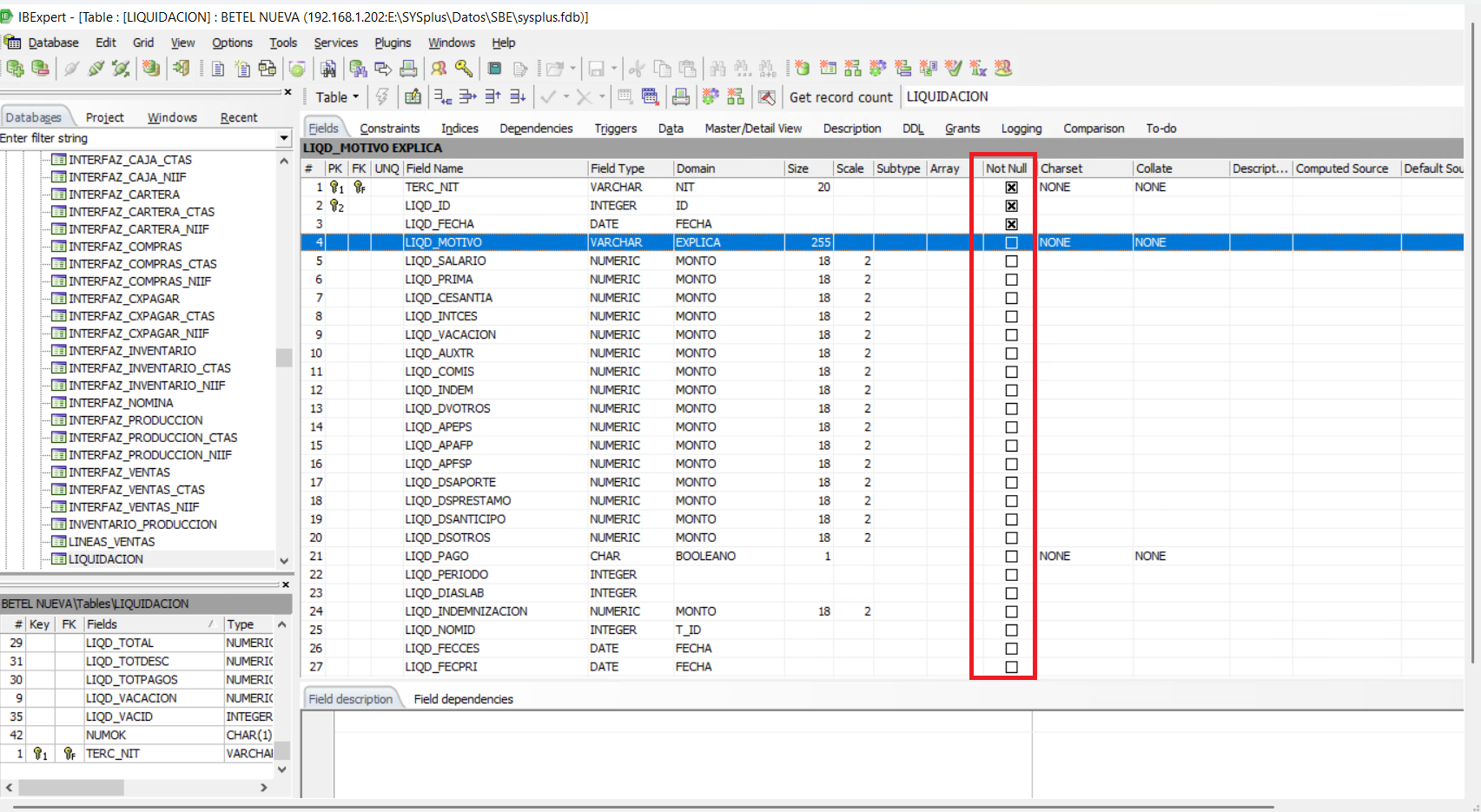Screen dimensions: 1481x812
Task: Open the Field dependencies tab
Action: 463,699
